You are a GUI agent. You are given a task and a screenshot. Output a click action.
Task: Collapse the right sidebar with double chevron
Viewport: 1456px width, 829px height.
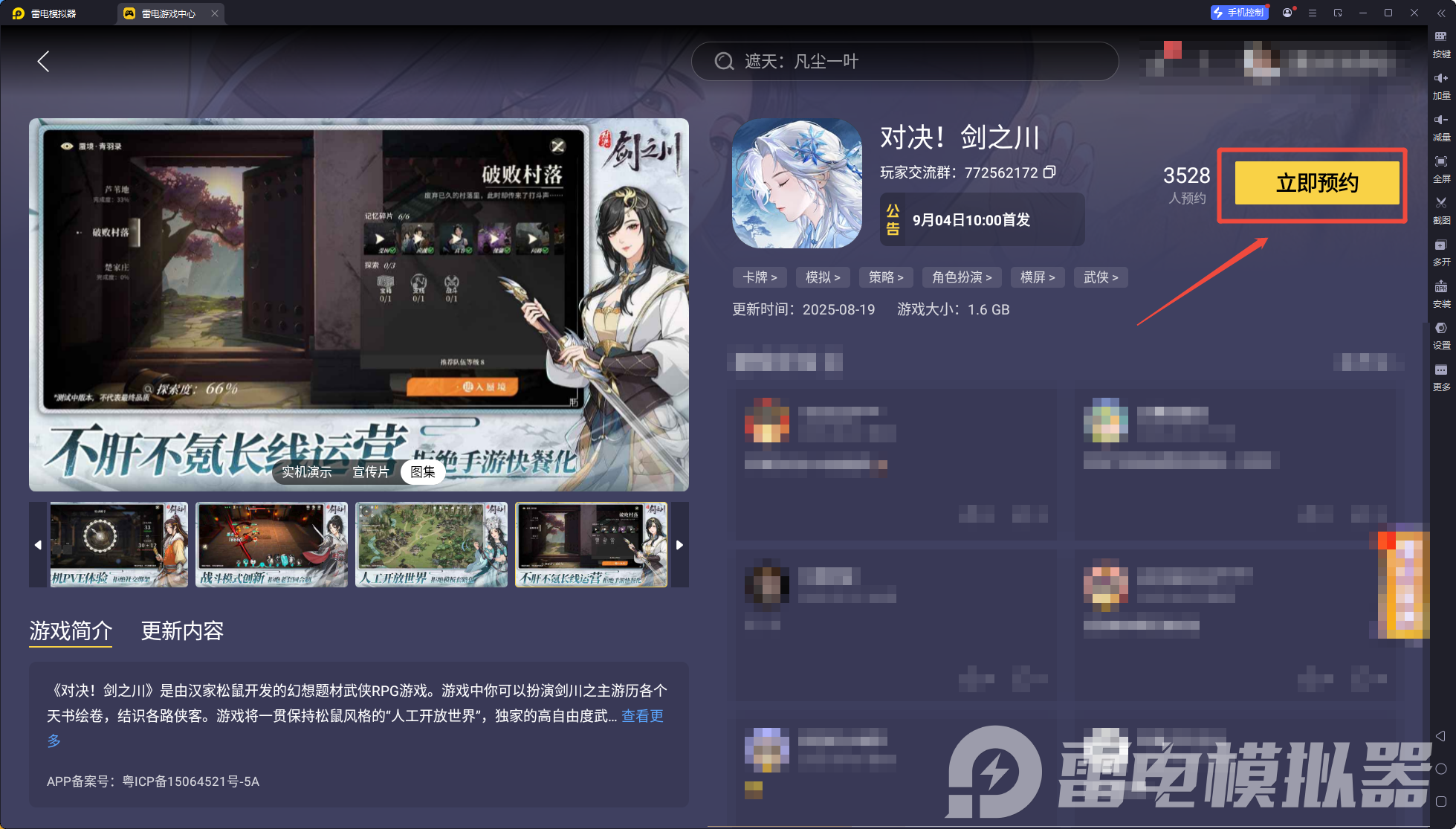pyautogui.click(x=1441, y=13)
